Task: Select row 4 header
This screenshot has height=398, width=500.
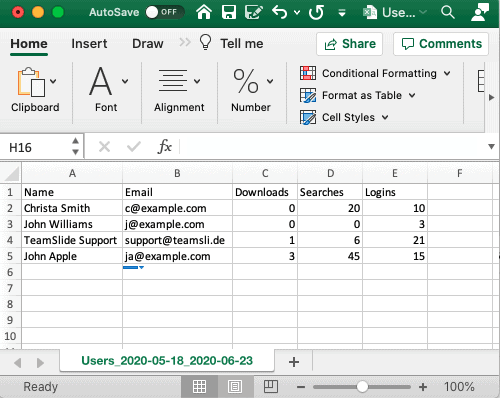Action: [x=10, y=240]
